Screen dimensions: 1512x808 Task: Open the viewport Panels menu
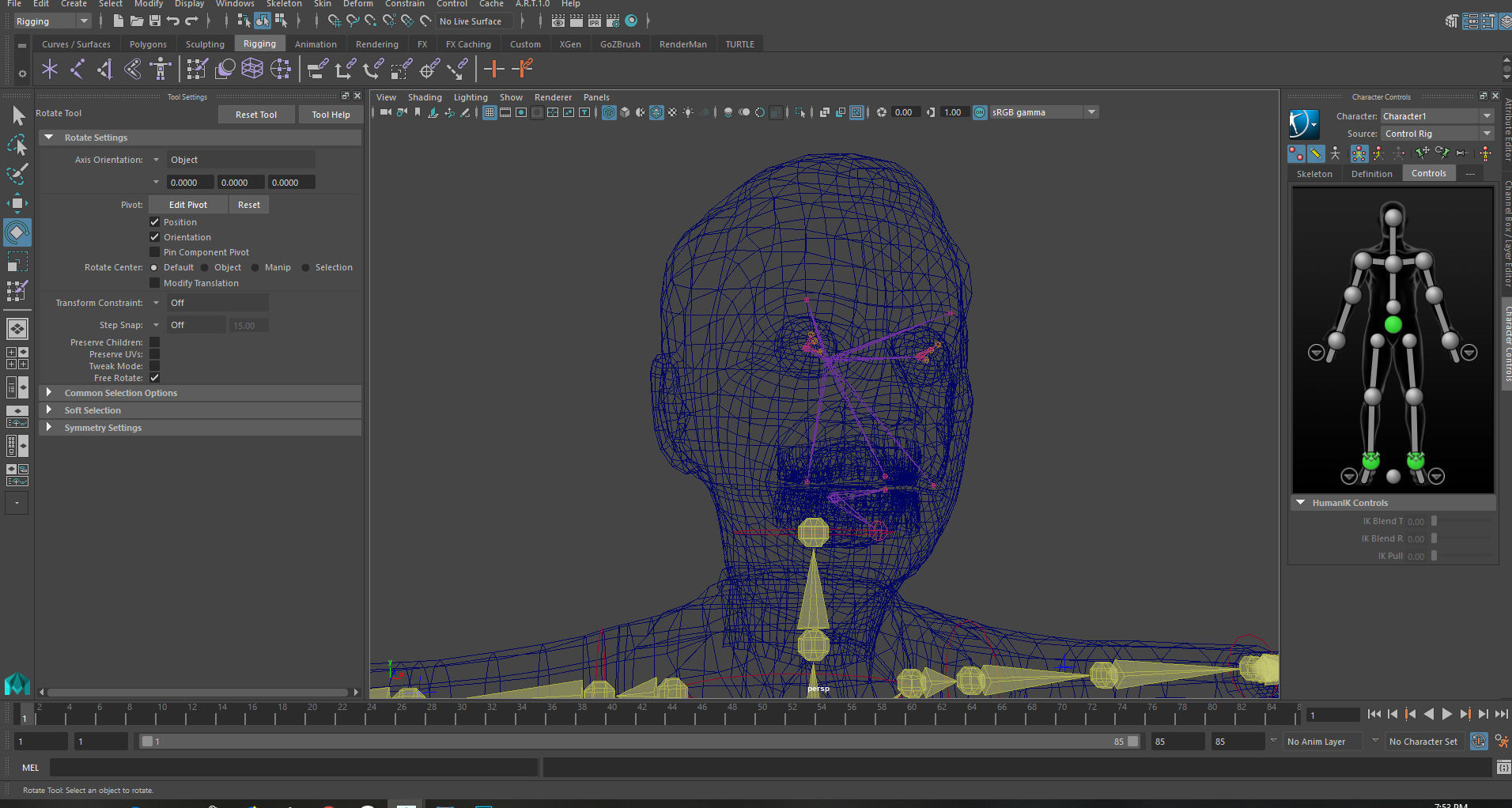596,97
